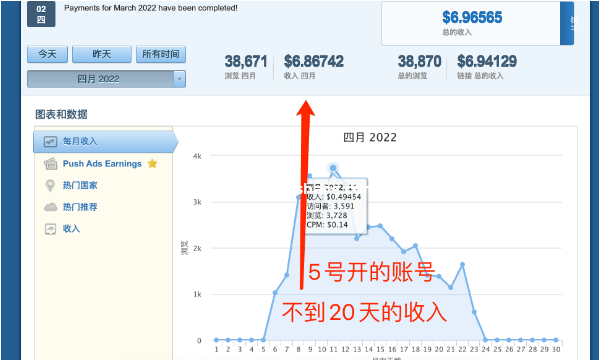Click the gold star next to Push Ads Earnings
The width and height of the screenshot is (599, 360).
click(152, 164)
